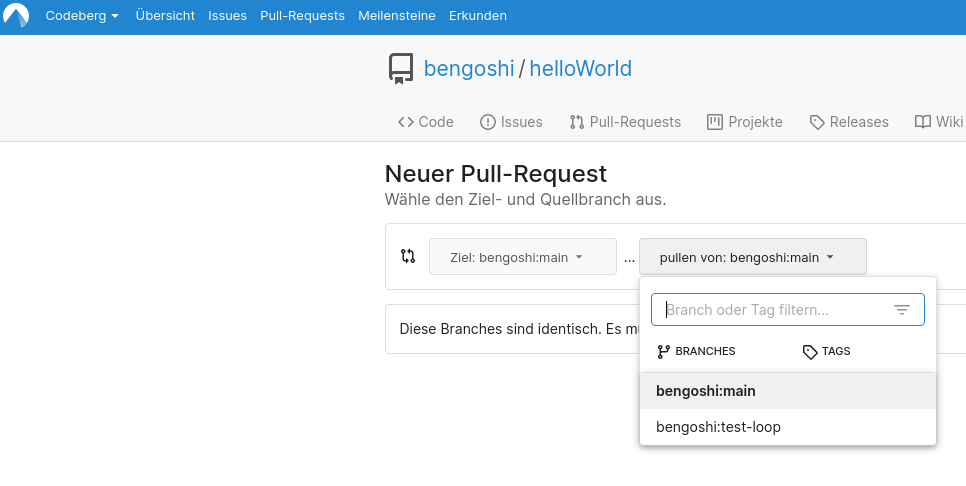Switch to the Code tab
Screen dimensions: 966x486
point(426,122)
